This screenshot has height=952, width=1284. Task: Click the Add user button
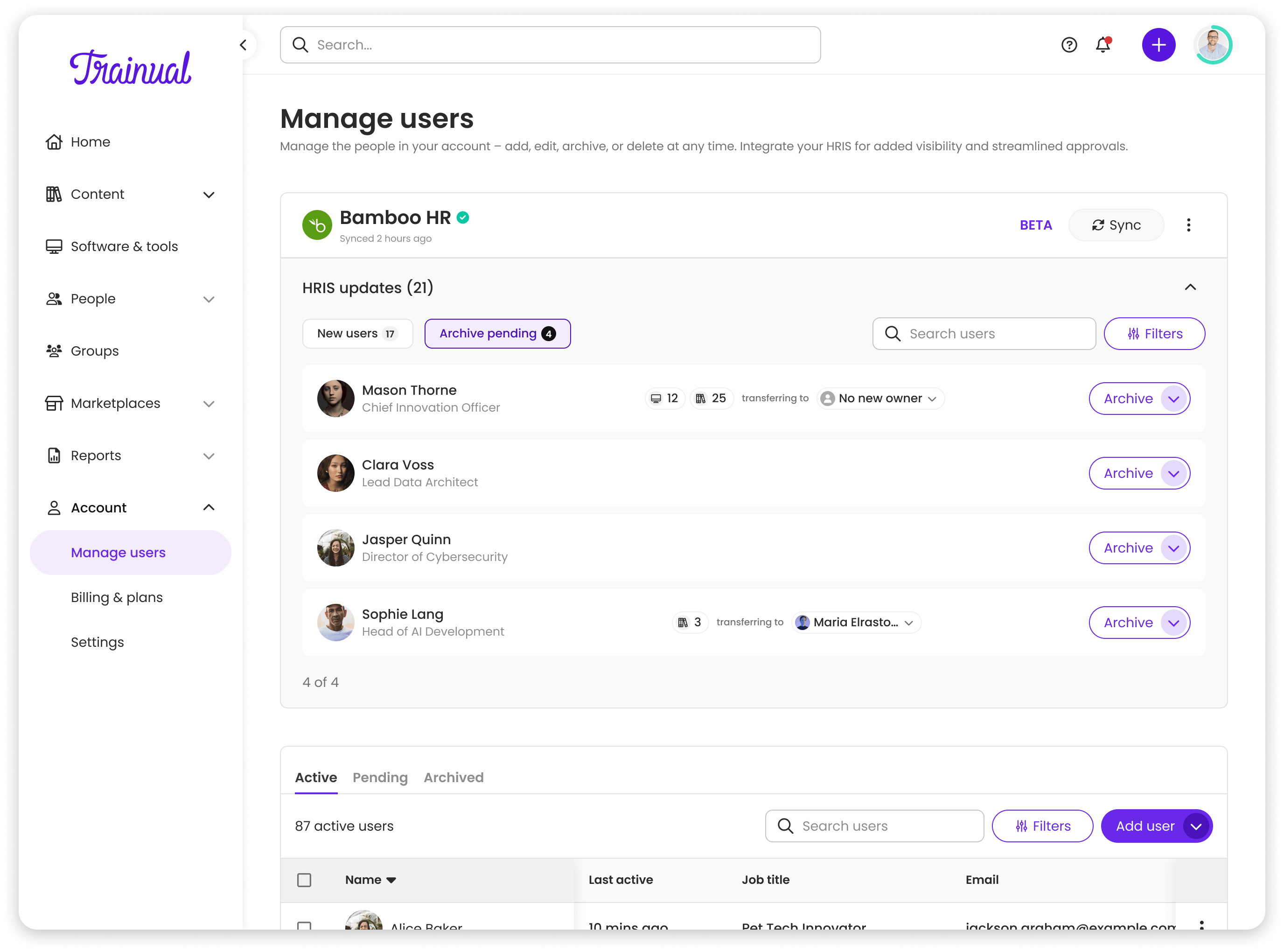1144,826
